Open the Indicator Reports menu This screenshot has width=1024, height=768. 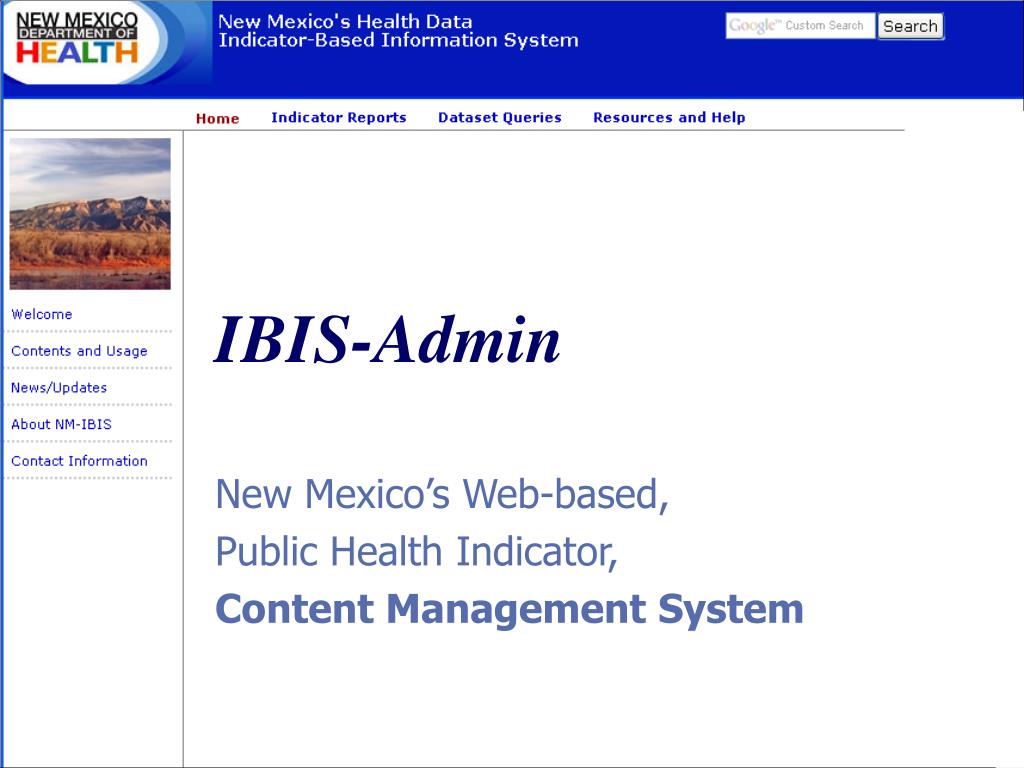(x=339, y=118)
